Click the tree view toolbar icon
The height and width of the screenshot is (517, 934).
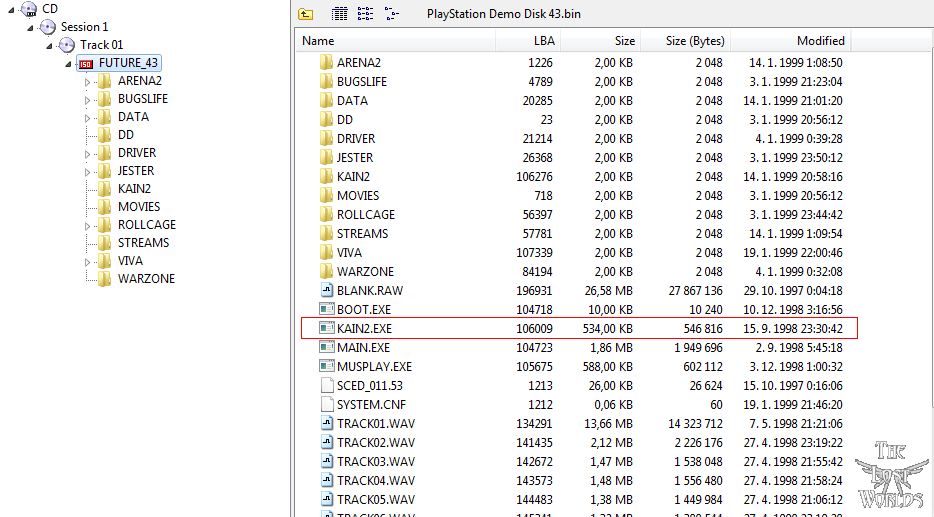(391, 14)
